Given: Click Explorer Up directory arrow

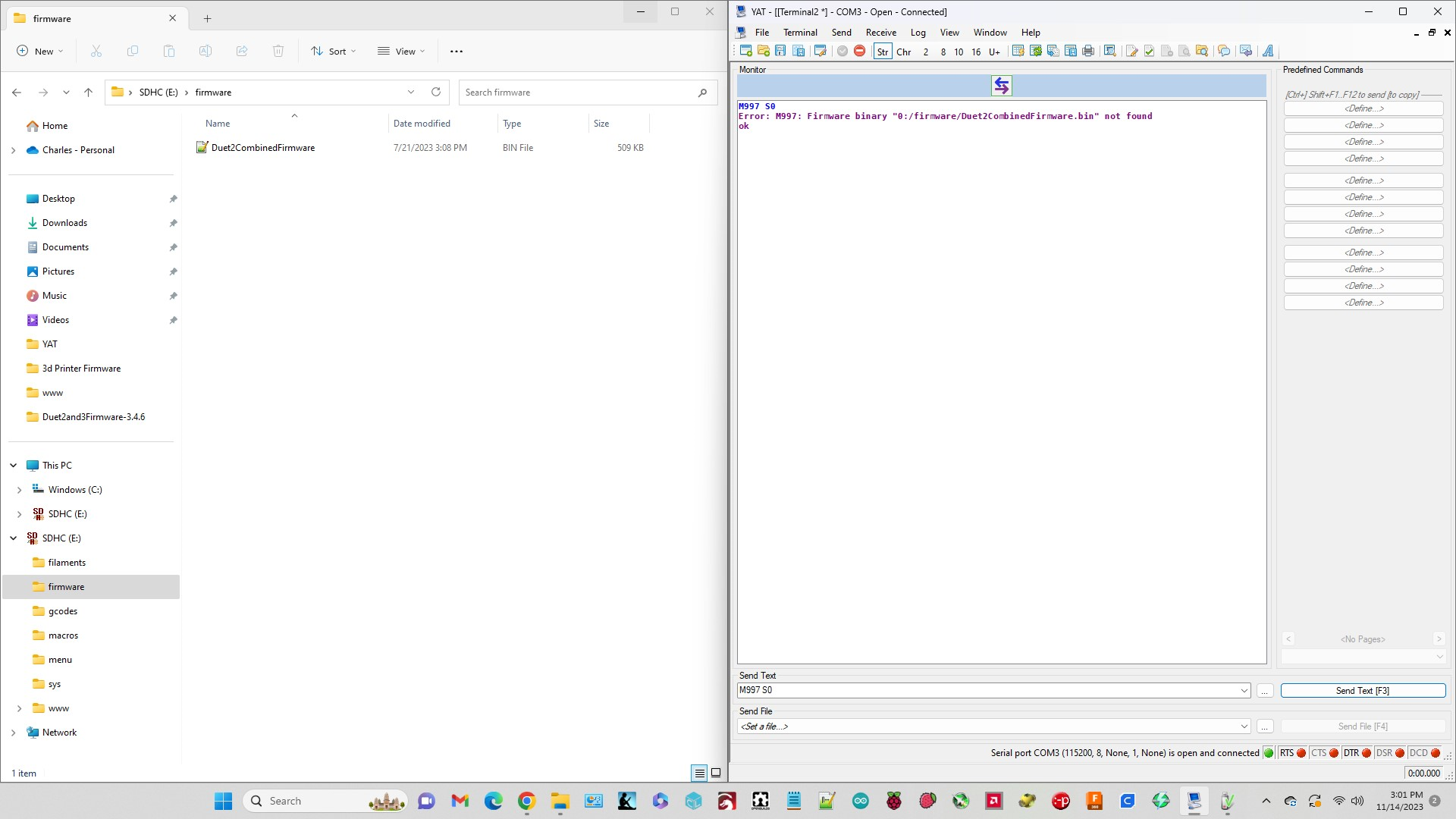Looking at the screenshot, I should pyautogui.click(x=88, y=93).
